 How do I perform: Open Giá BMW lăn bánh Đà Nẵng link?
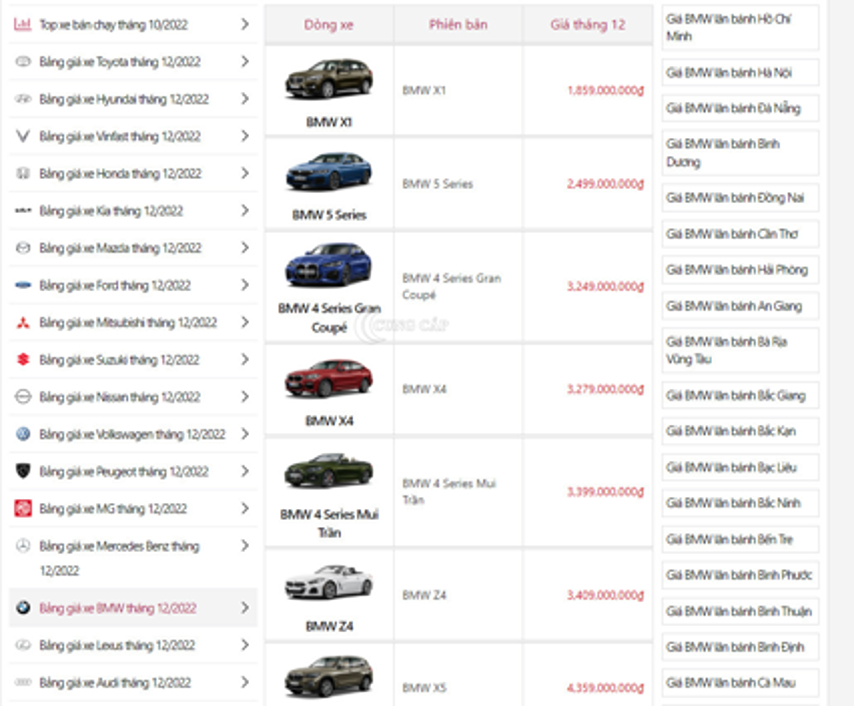pos(733,108)
